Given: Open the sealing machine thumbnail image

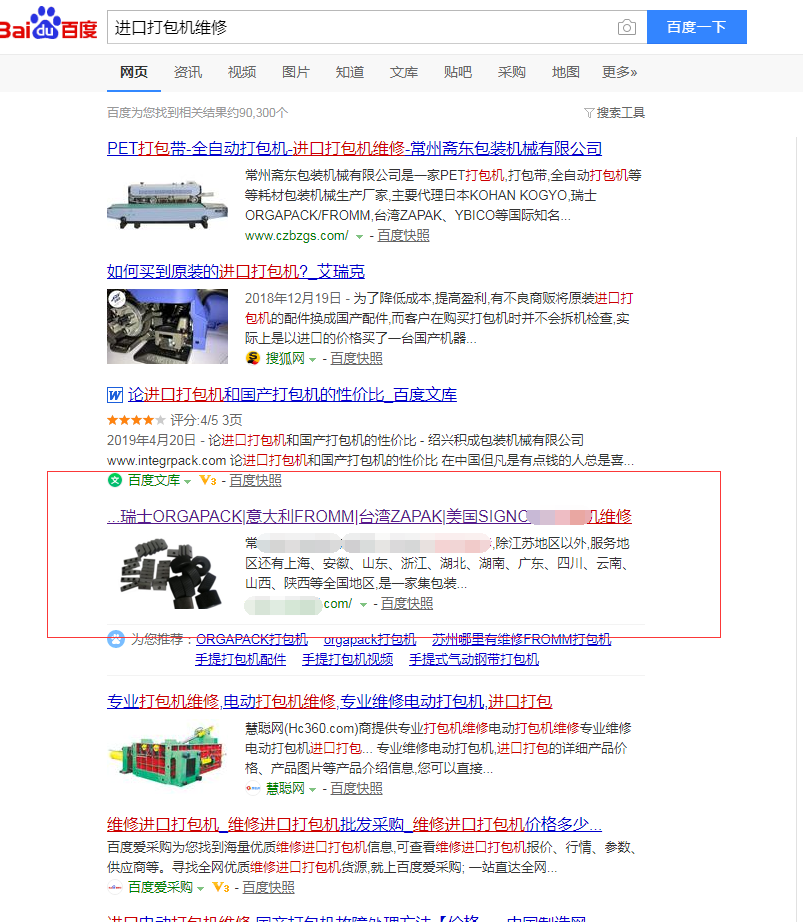Looking at the screenshot, I should pyautogui.click(x=168, y=205).
